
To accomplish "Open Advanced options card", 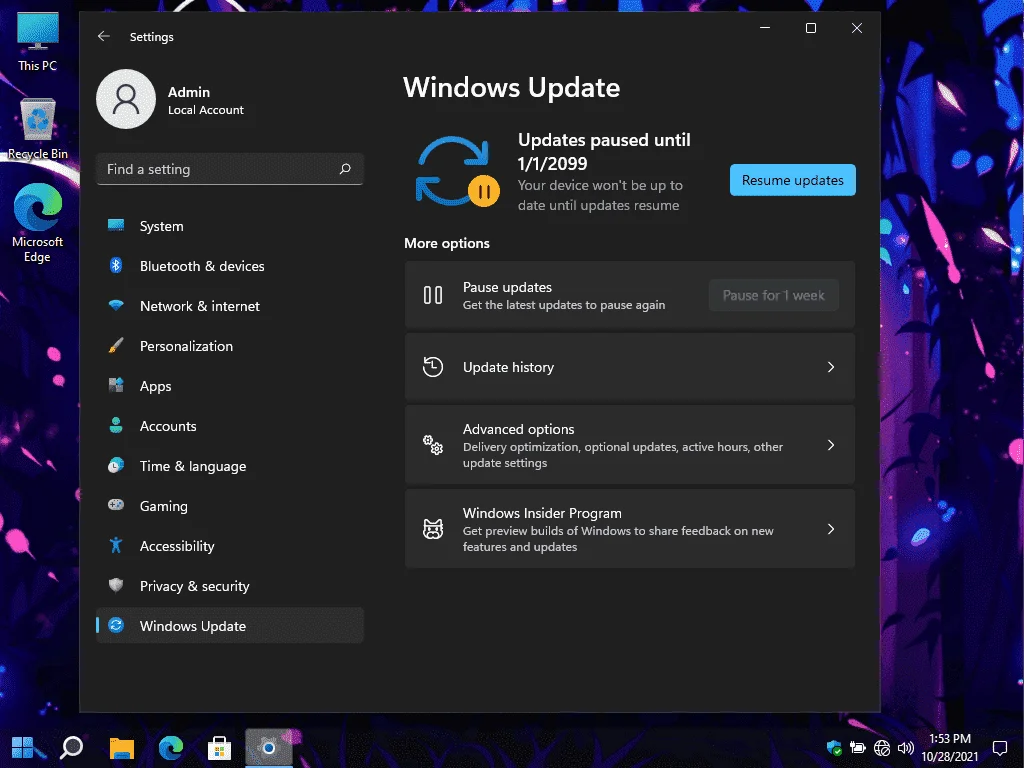I will click(630, 445).
